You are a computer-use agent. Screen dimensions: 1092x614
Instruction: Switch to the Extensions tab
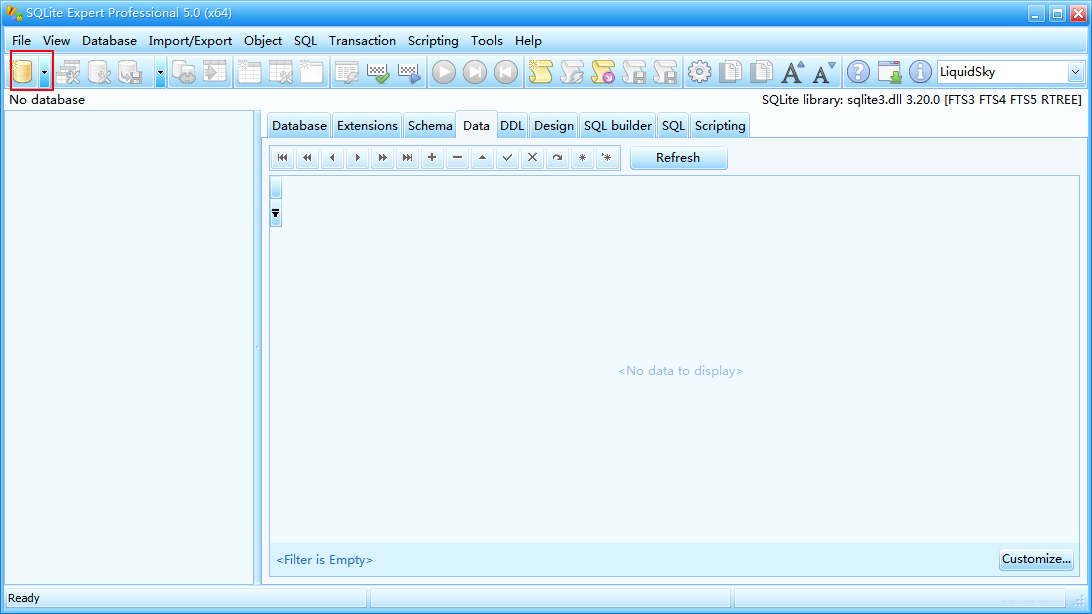click(367, 126)
